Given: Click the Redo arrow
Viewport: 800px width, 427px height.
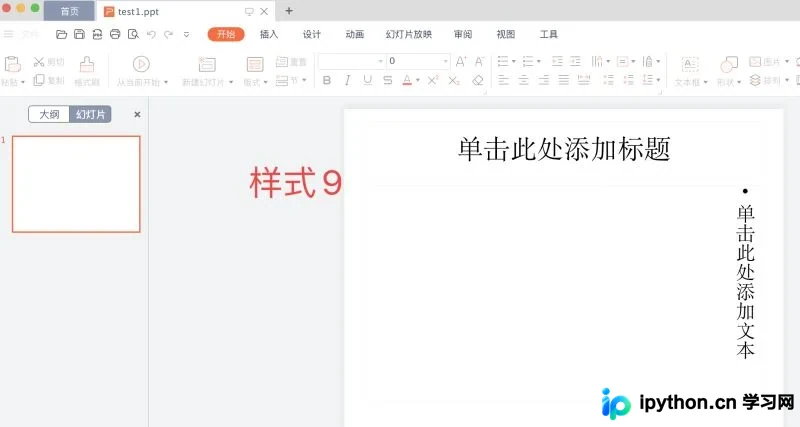Looking at the screenshot, I should pos(168,34).
